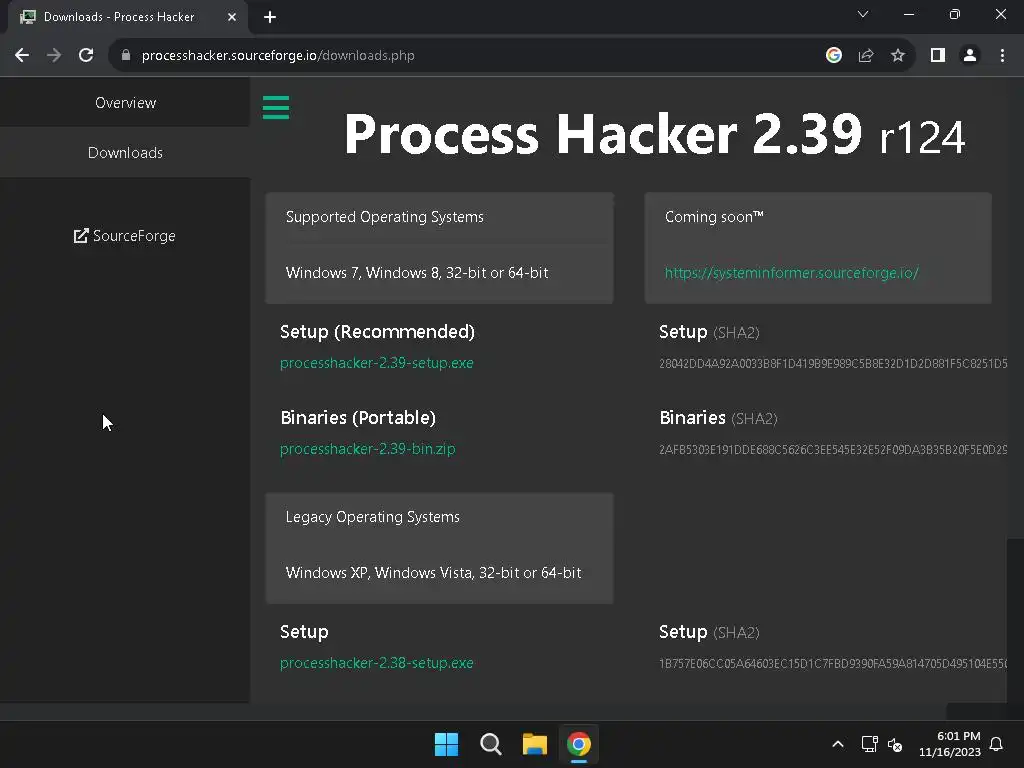Download processhacker-2.38-setup.exe
The width and height of the screenshot is (1024, 768).
(377, 663)
